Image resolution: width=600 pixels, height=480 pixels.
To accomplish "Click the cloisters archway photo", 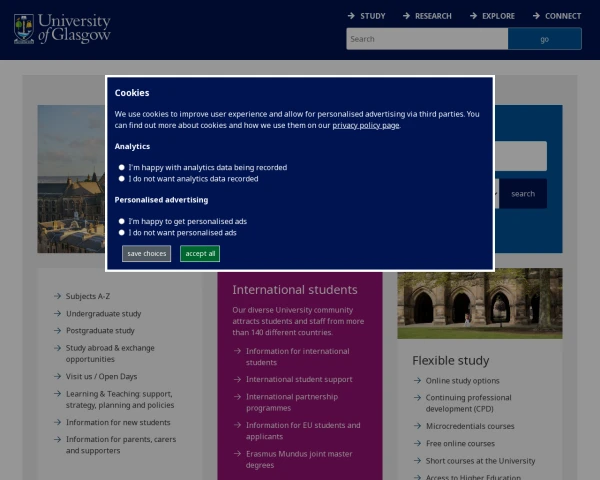I will tap(480, 304).
